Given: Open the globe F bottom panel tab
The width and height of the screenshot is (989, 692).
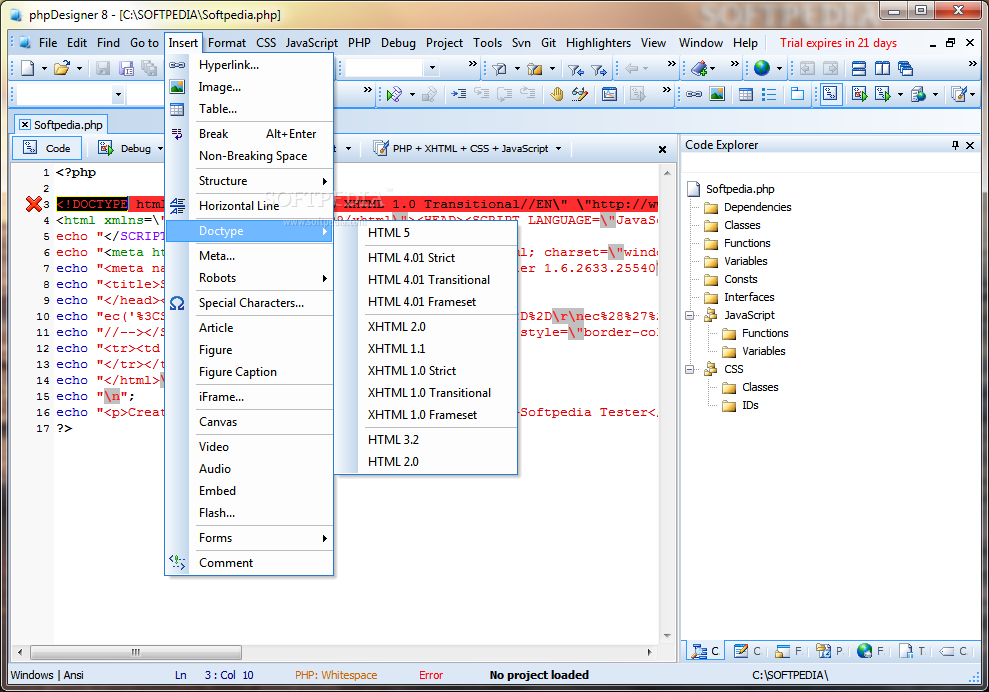Looking at the screenshot, I should coord(870,651).
